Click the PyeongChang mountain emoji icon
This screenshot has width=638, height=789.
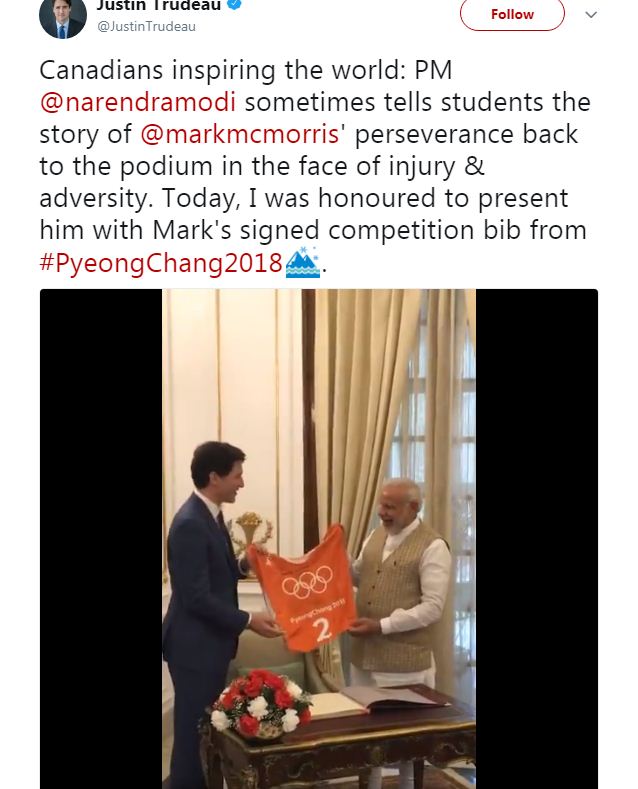302,262
